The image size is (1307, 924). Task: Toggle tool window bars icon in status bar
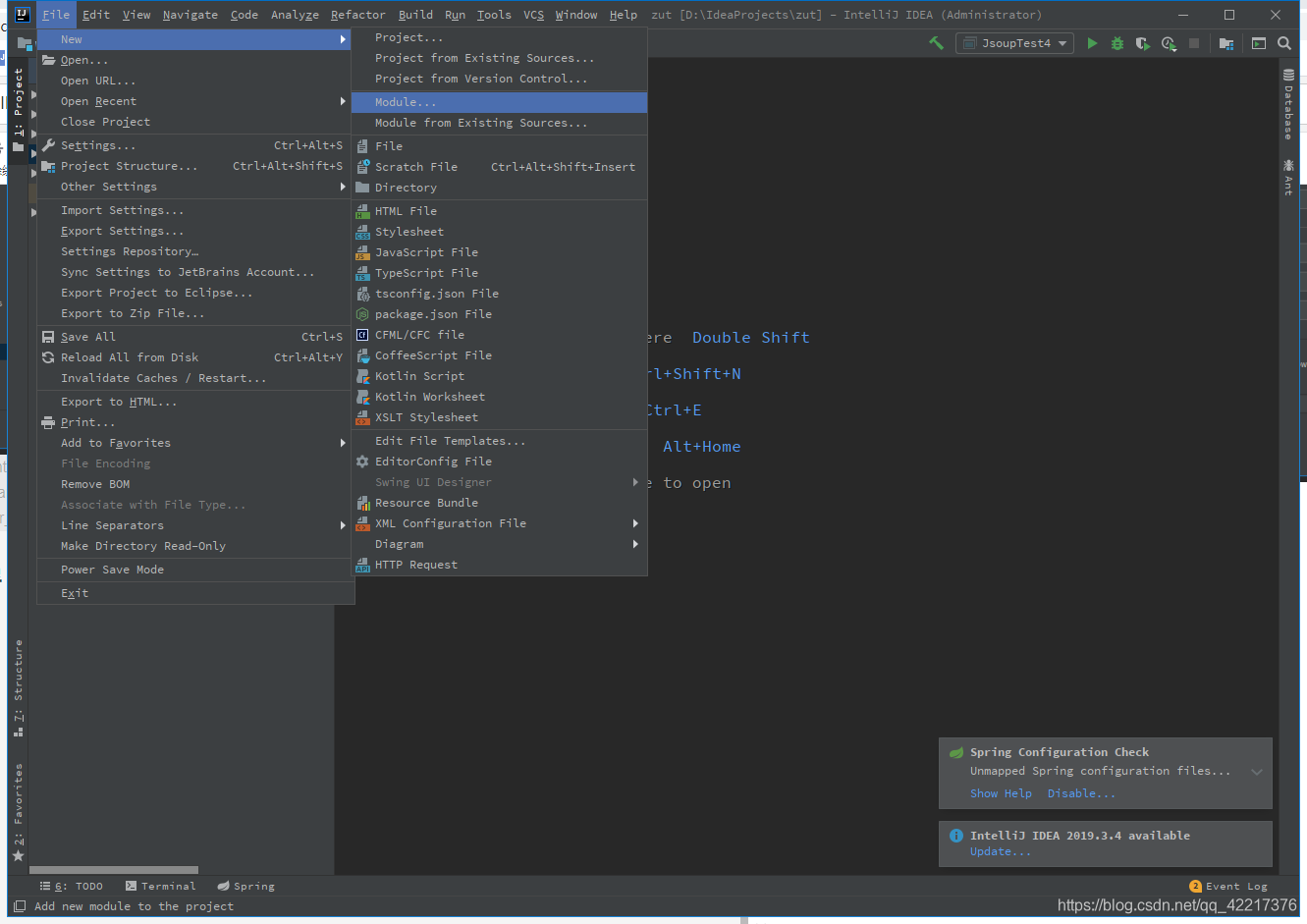[20, 906]
